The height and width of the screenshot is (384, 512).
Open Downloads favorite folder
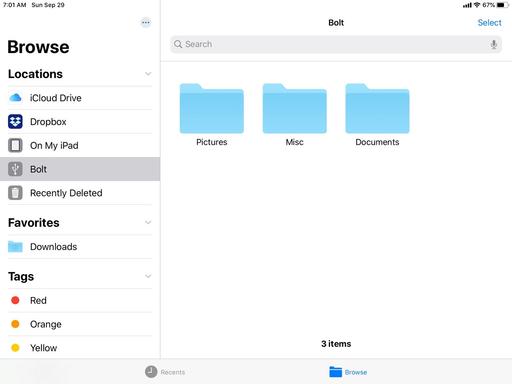[x=80, y=247]
